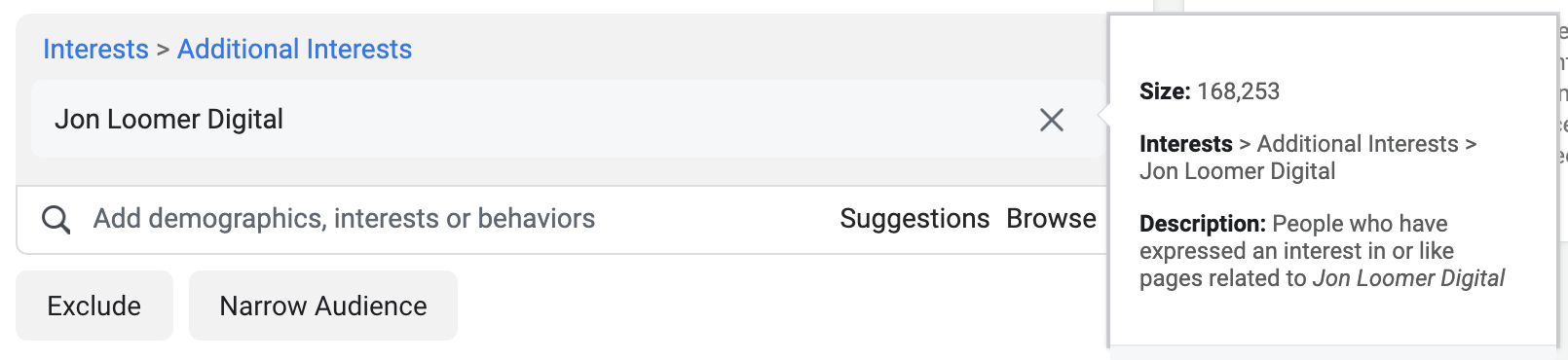Image resolution: width=1568 pixels, height=360 pixels.
Task: Remove the Jon Loomer Digital interest
Action: click(x=1052, y=120)
